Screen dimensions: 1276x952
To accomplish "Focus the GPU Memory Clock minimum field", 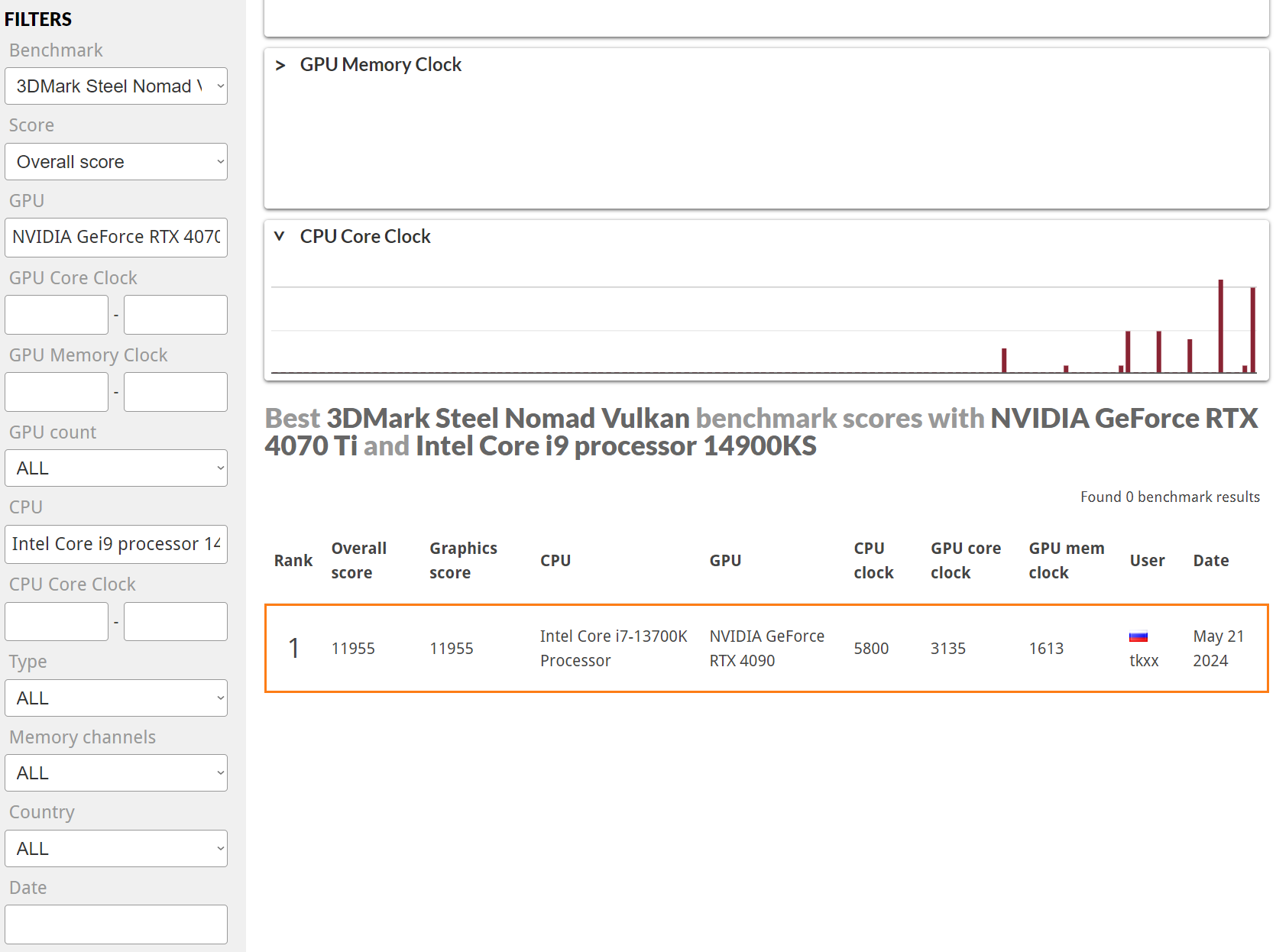I will click(x=57, y=392).
